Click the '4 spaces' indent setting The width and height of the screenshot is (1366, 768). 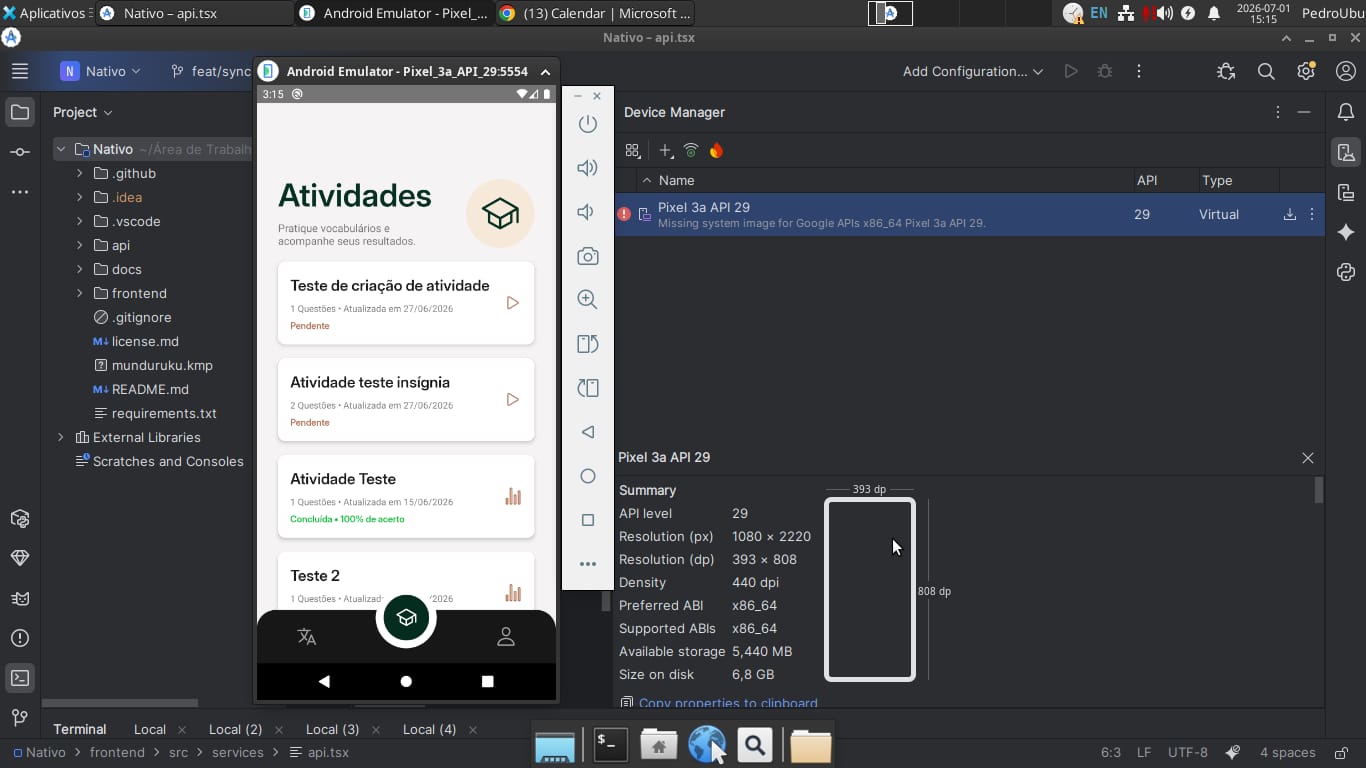point(1287,752)
